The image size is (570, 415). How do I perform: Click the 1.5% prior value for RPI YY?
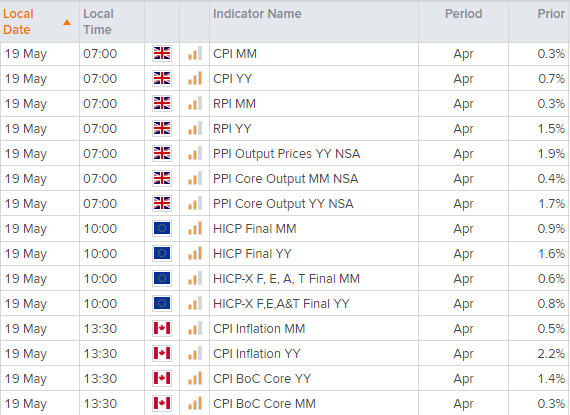click(x=551, y=129)
